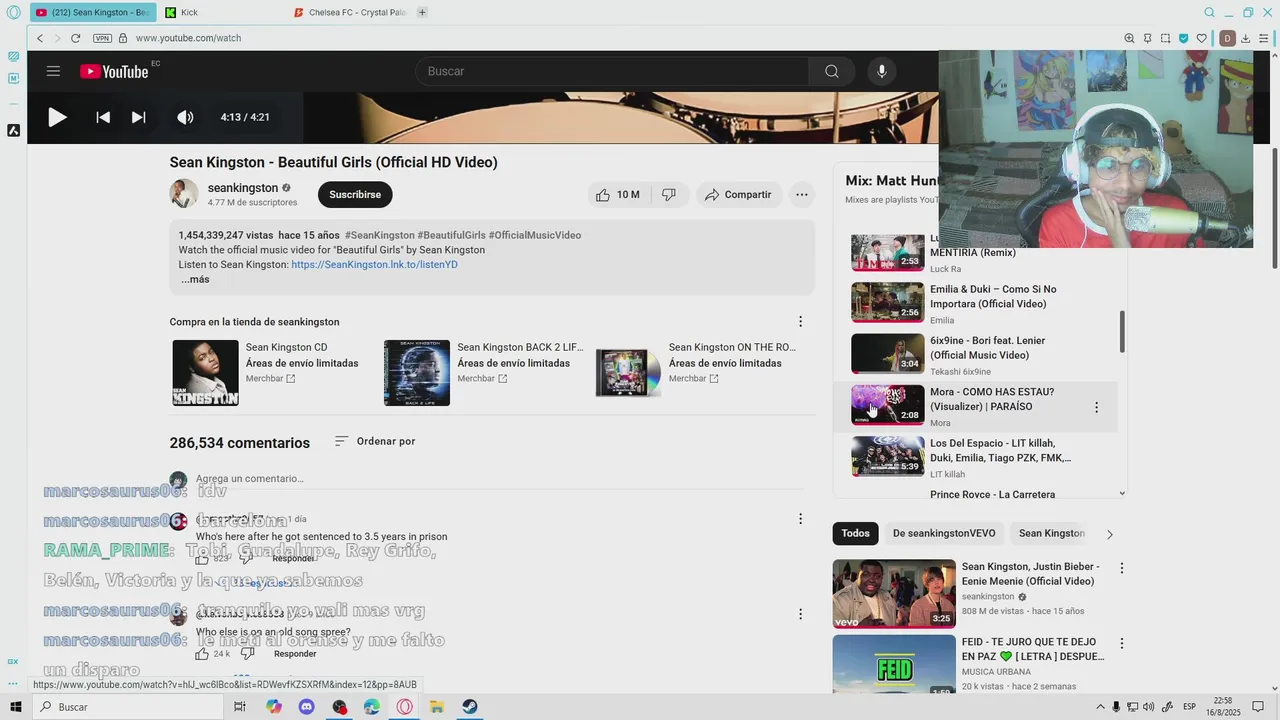Like the video (10 M thumbs up)
Screen dimensions: 1280x720
coord(618,195)
